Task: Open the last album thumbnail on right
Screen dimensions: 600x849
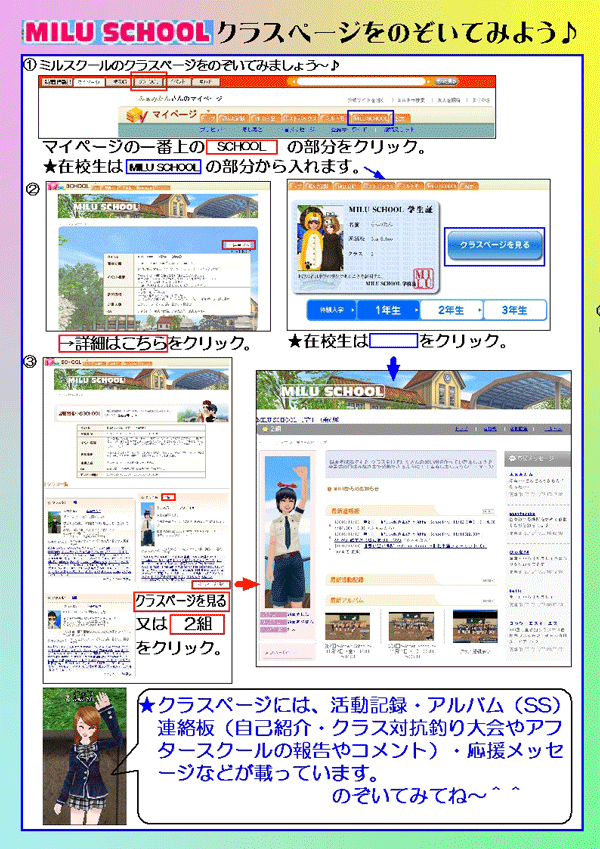Action: pos(528,626)
